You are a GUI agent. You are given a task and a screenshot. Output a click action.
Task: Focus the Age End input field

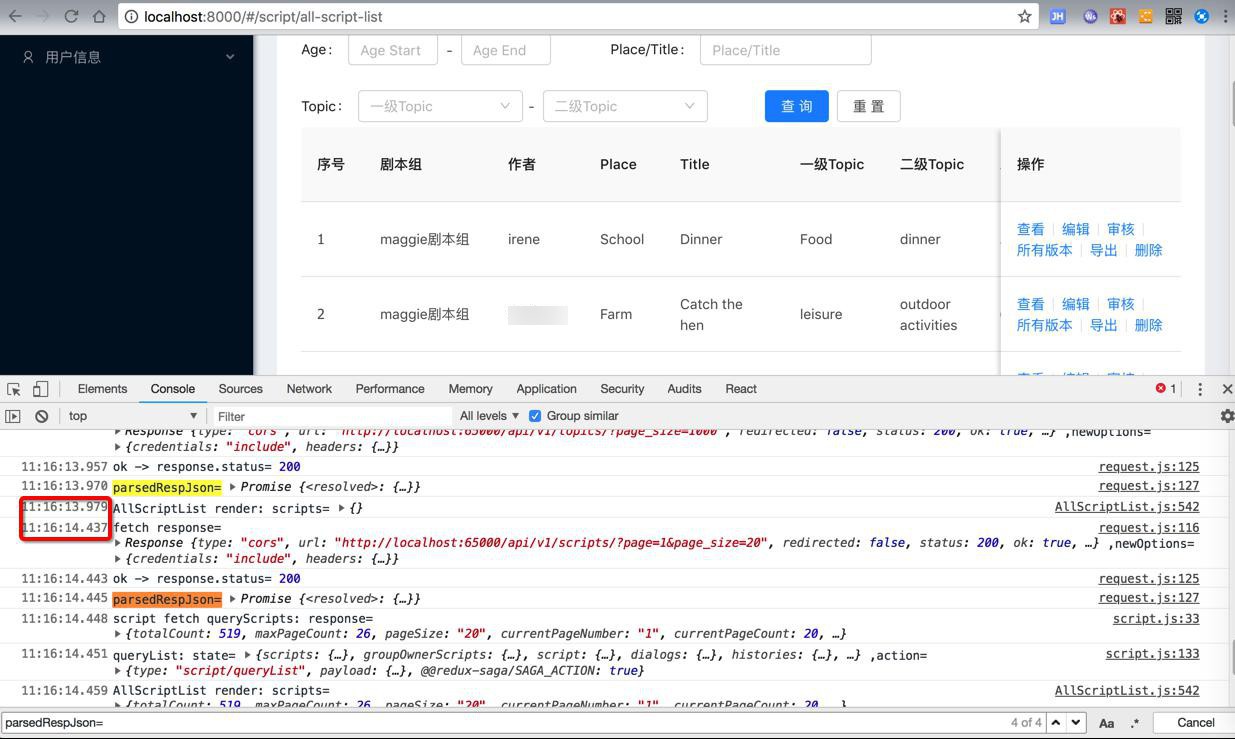click(x=506, y=50)
